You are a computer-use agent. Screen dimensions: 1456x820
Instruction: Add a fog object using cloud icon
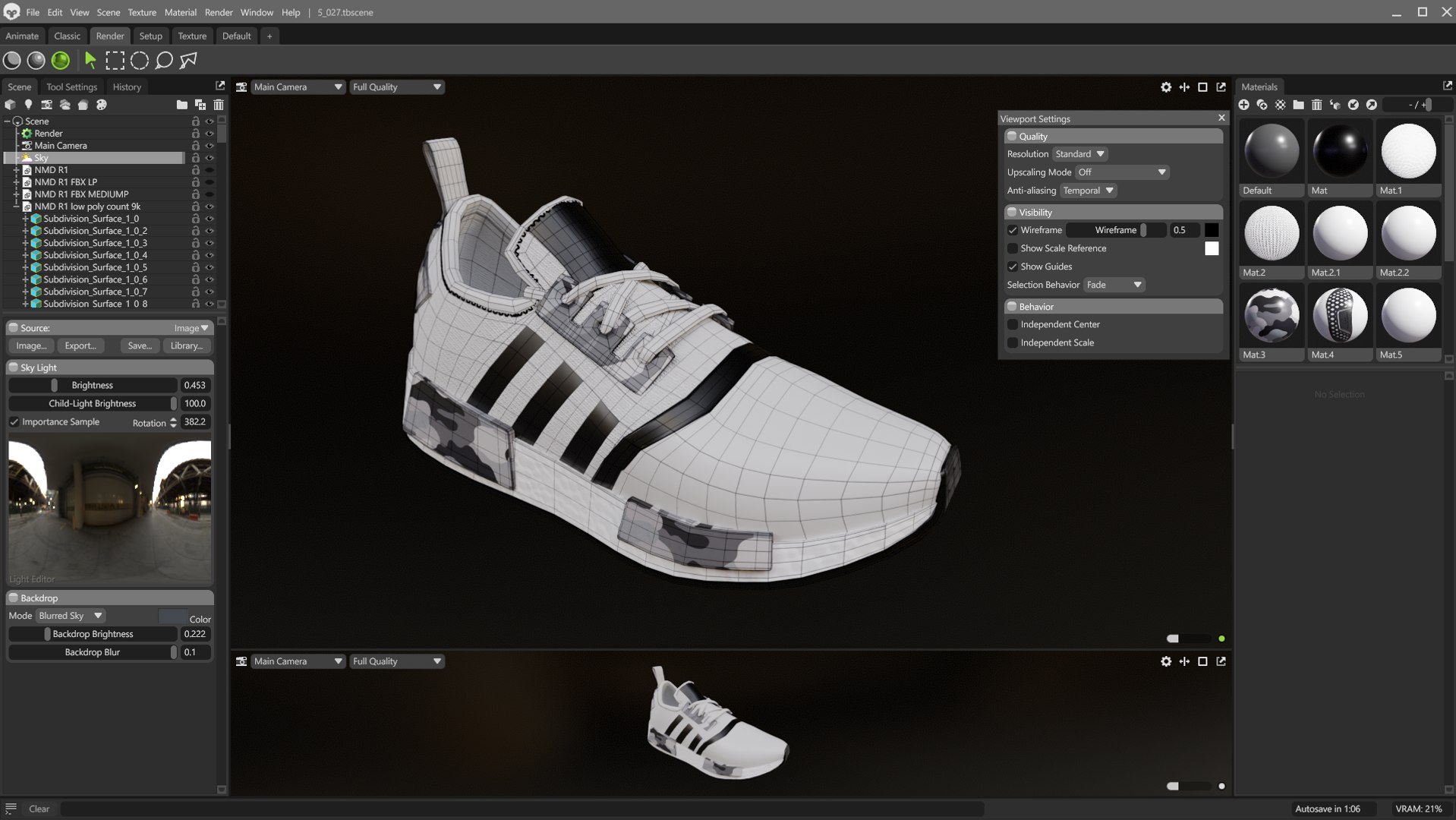pyautogui.click(x=65, y=105)
